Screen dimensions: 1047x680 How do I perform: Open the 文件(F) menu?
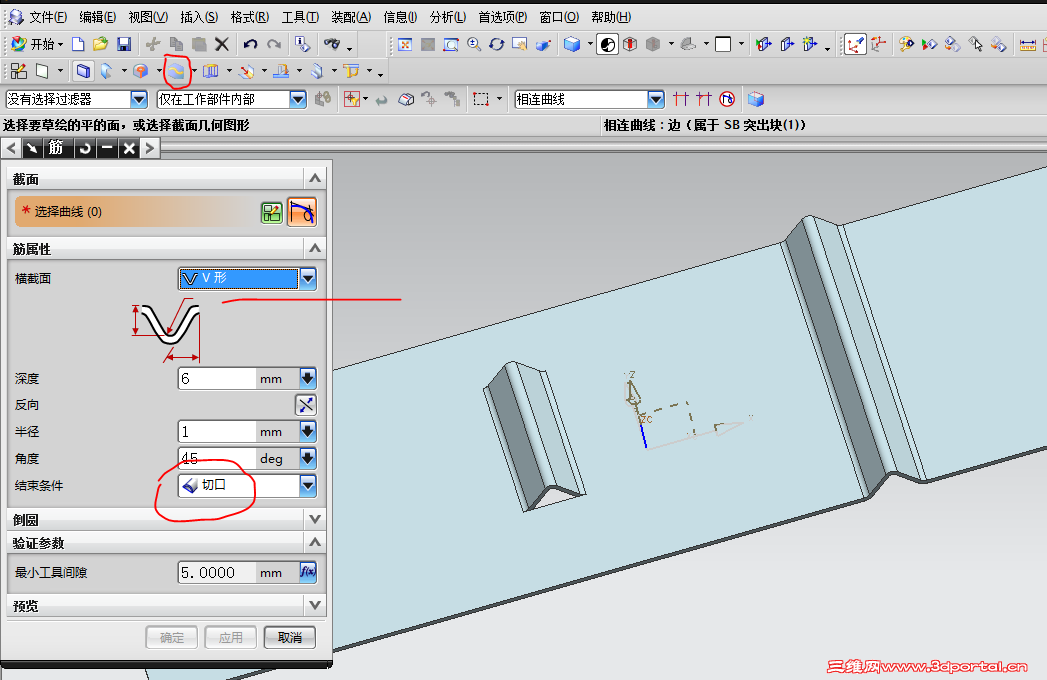click(48, 17)
